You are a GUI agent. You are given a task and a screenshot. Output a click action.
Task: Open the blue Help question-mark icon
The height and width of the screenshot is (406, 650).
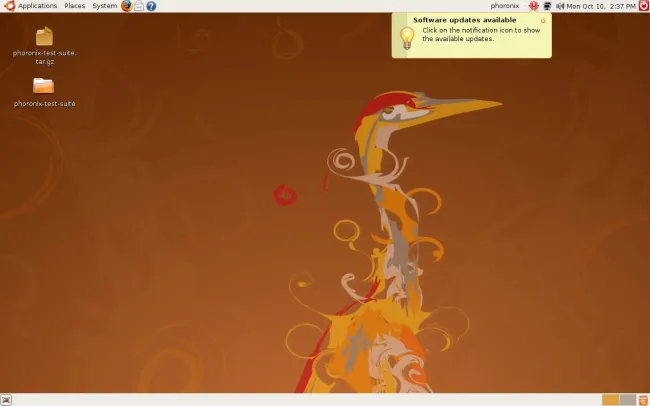(151, 6)
